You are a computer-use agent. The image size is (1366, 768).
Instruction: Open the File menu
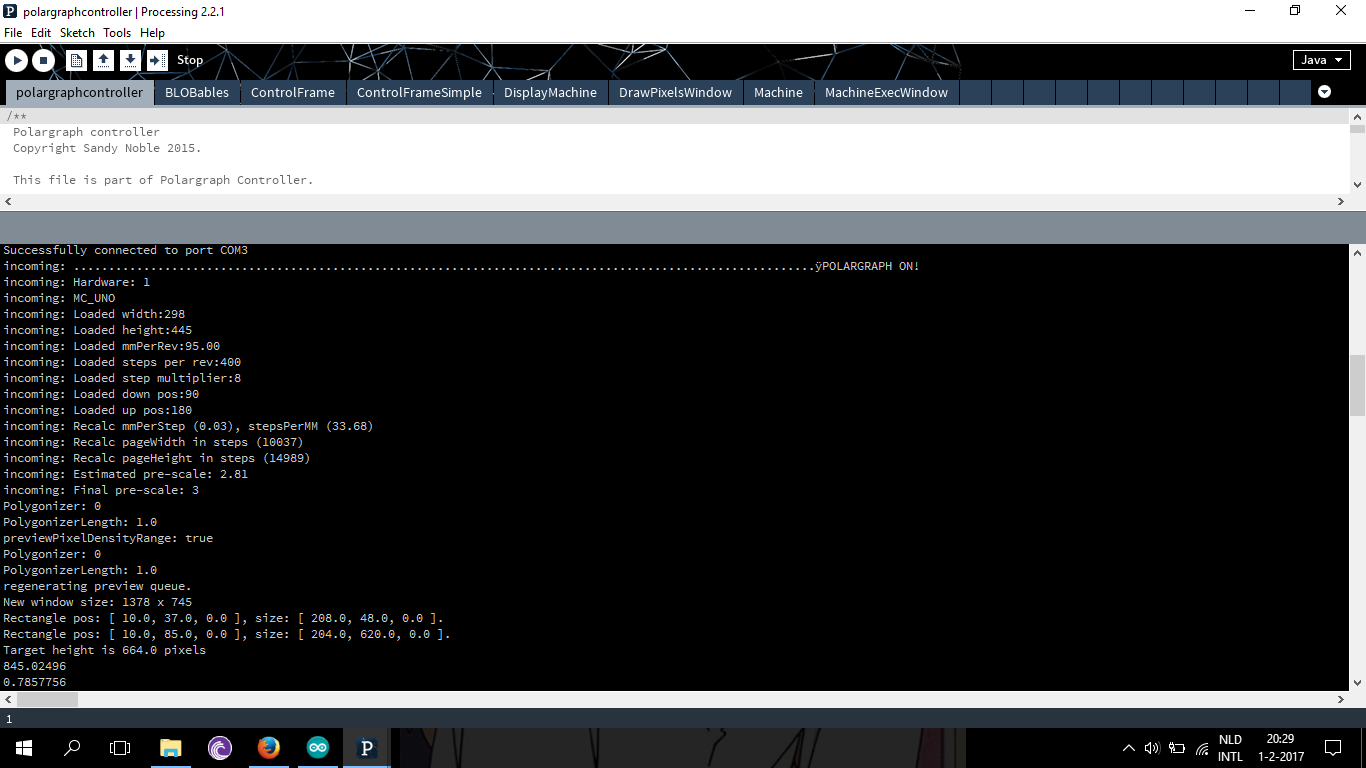click(13, 33)
